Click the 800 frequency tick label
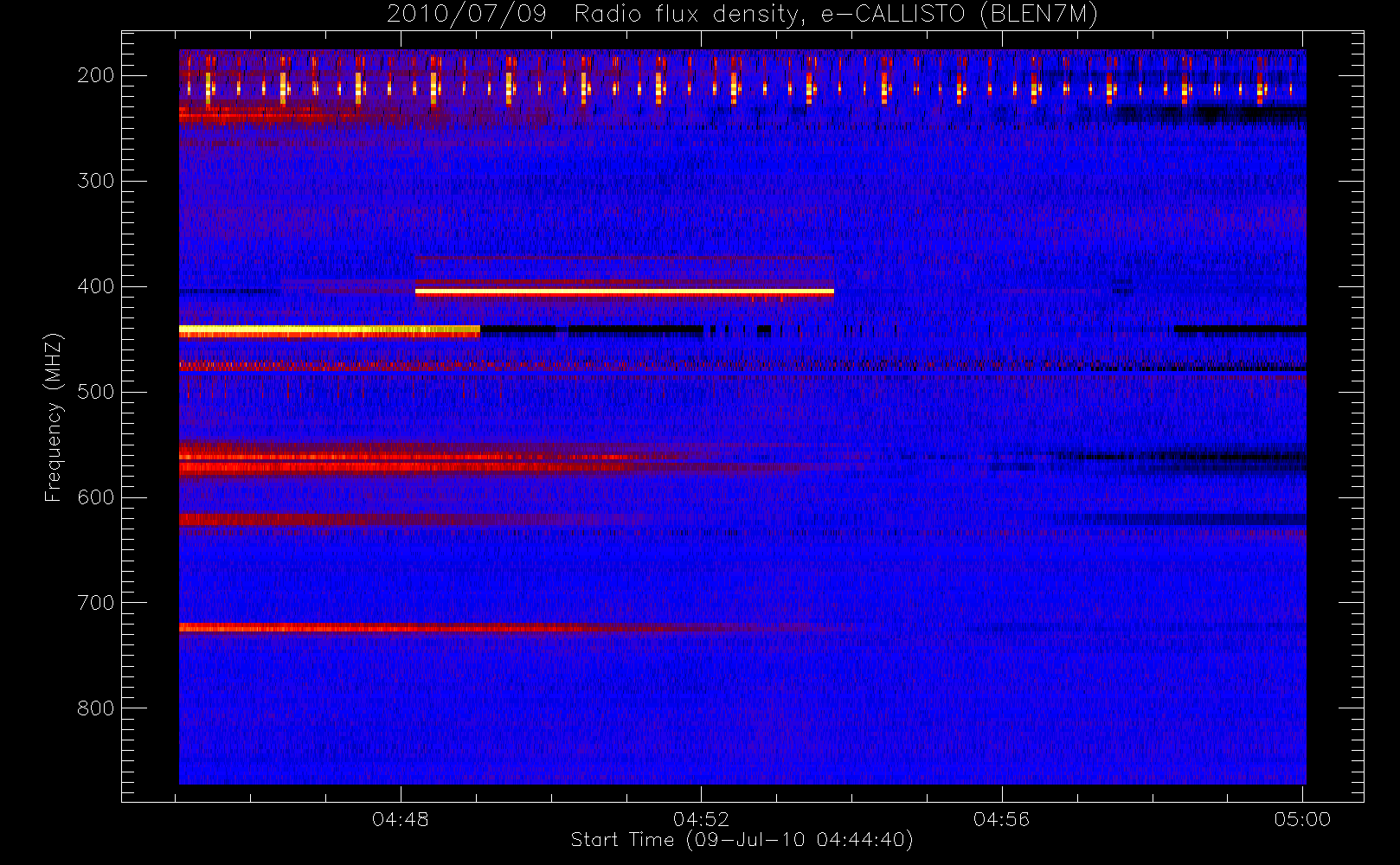The width and height of the screenshot is (1400, 865). [96, 708]
